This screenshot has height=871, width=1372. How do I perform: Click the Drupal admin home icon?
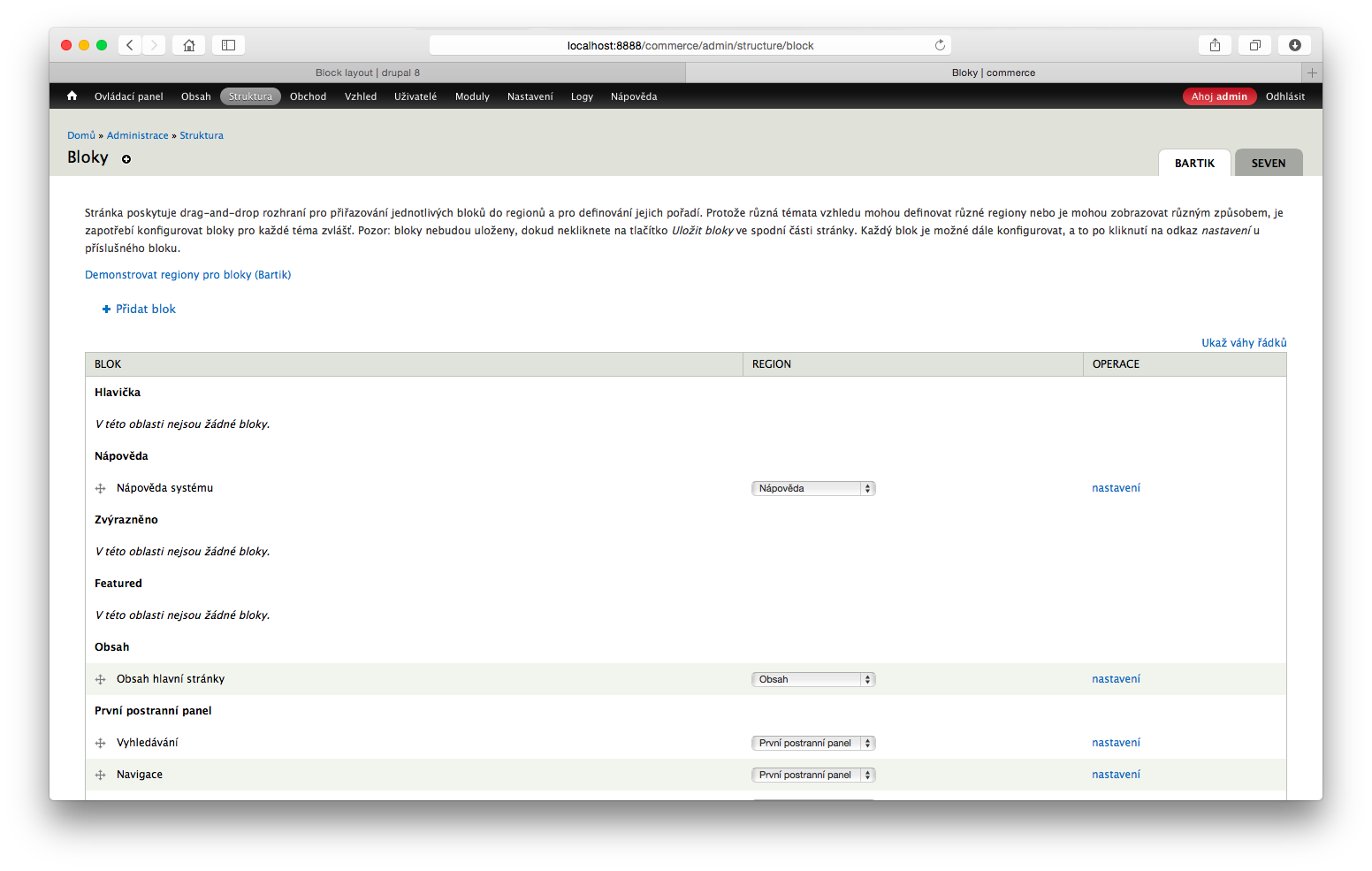(x=72, y=96)
